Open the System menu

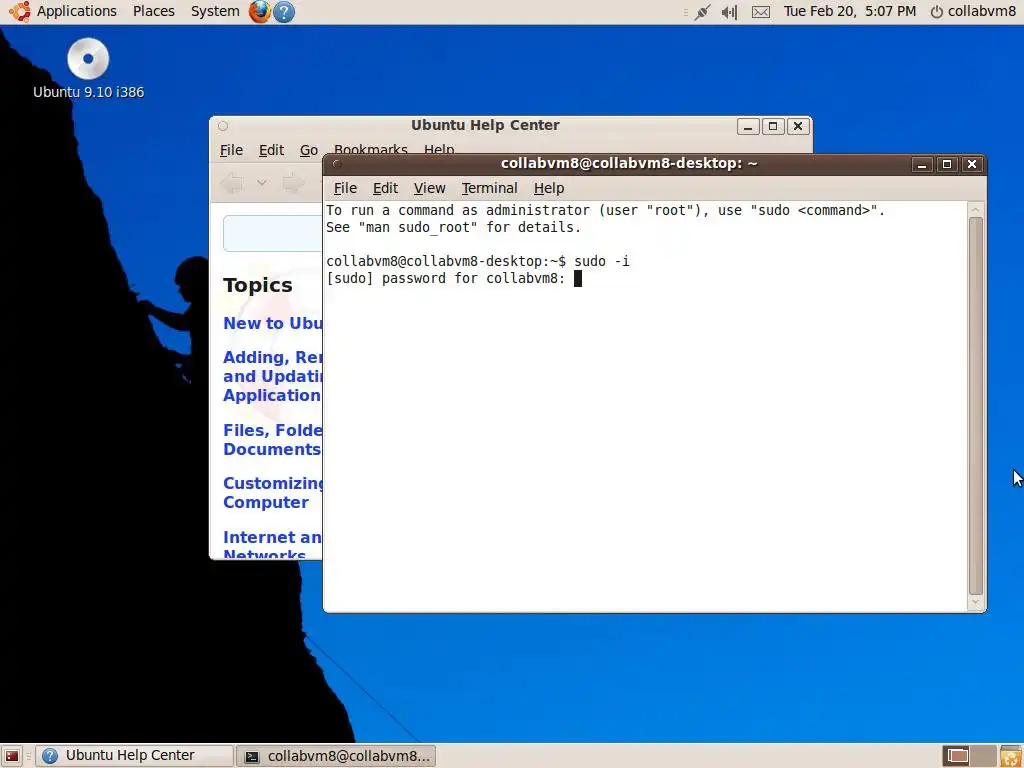[x=215, y=11]
